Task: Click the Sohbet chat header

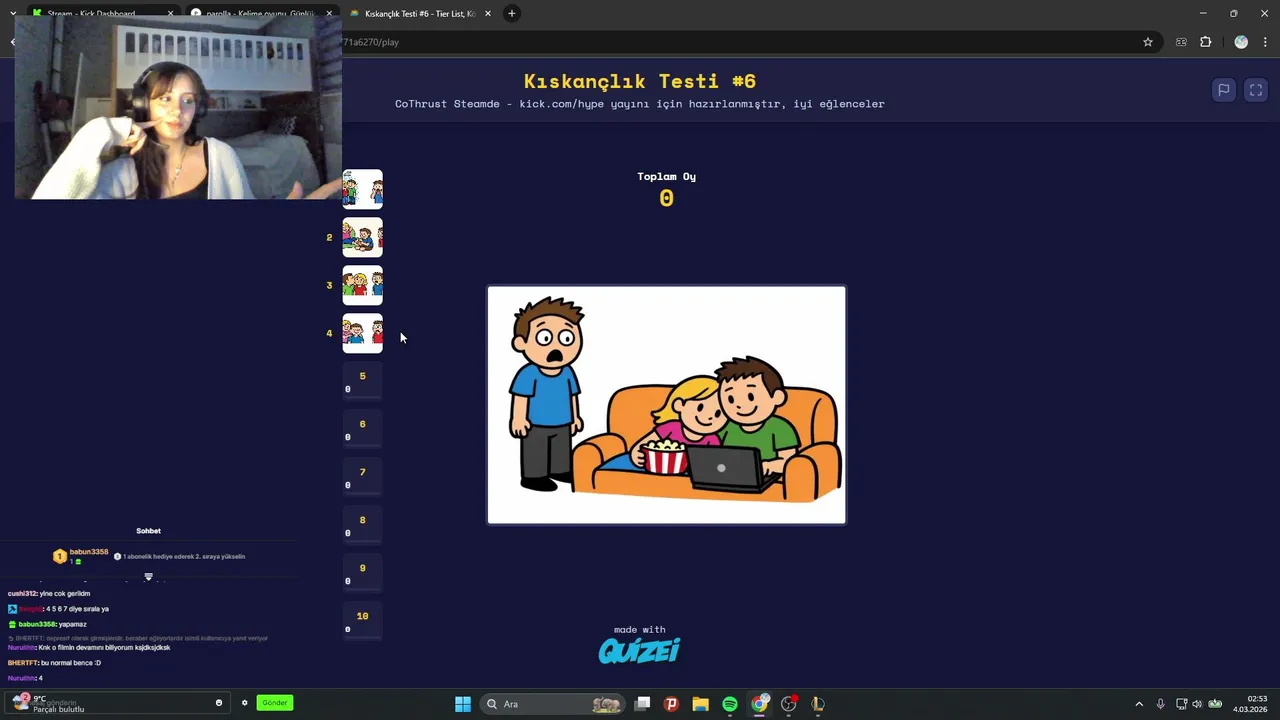Action: point(148,531)
